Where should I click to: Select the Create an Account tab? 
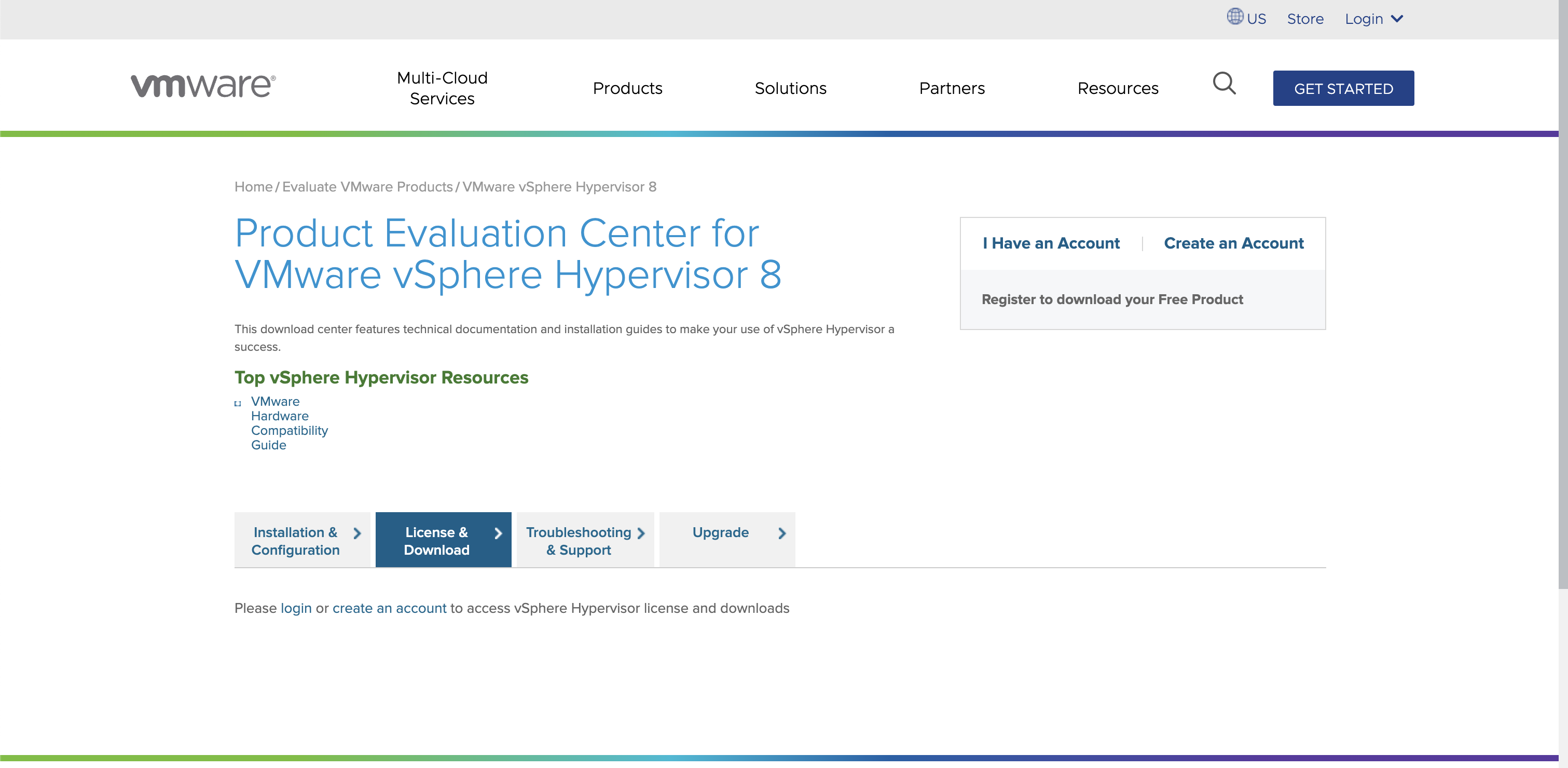pyautogui.click(x=1233, y=243)
